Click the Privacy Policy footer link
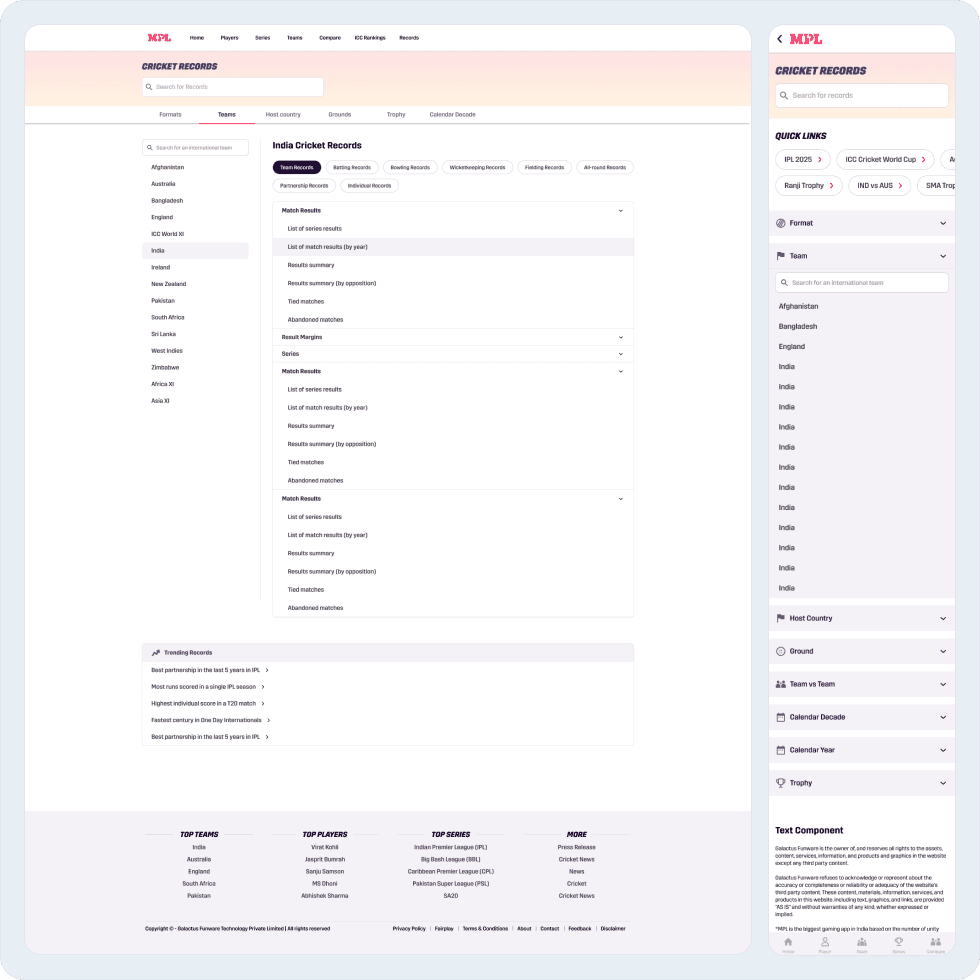 click(x=409, y=929)
